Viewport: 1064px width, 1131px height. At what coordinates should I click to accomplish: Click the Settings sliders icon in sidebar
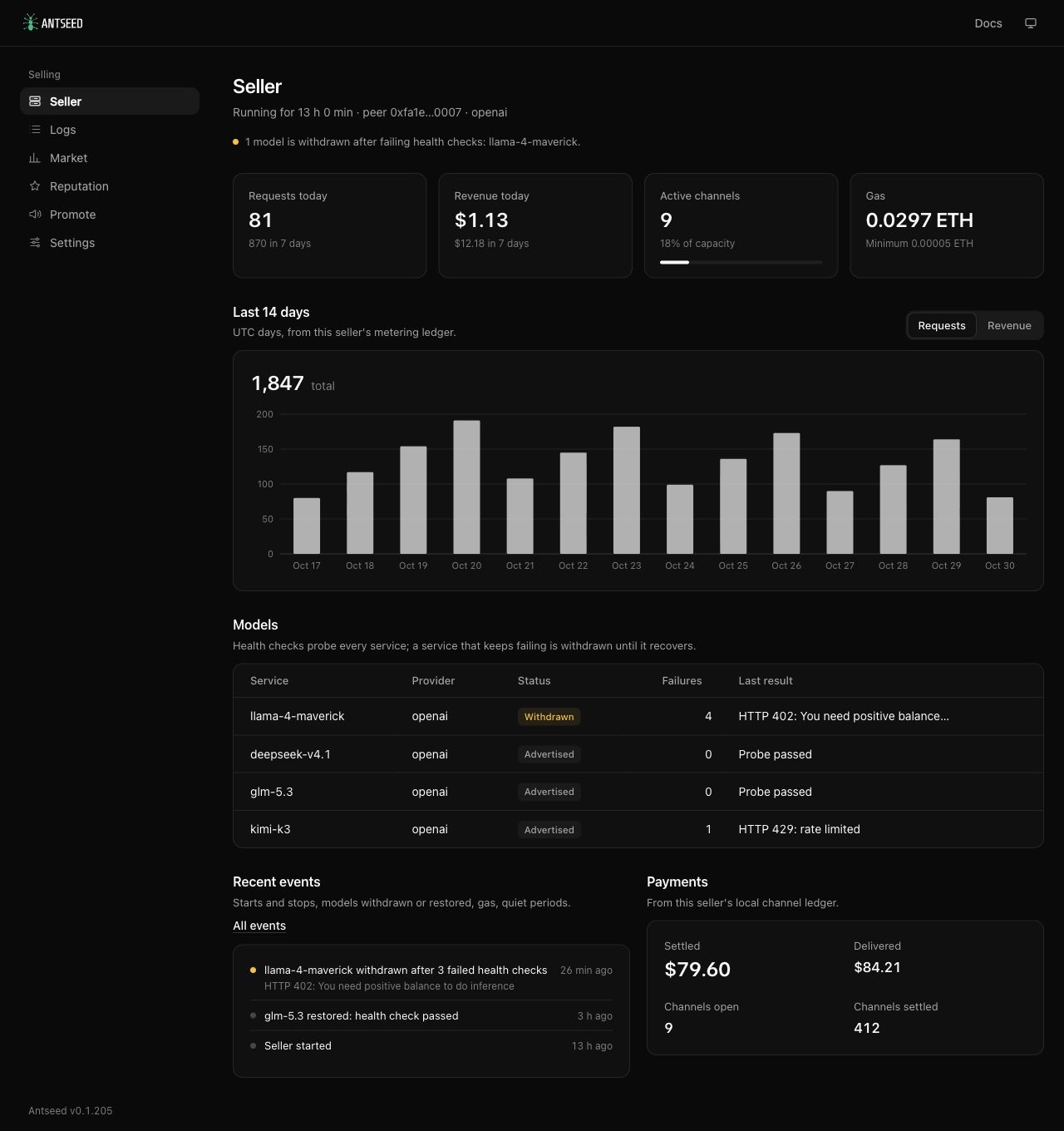tap(35, 243)
